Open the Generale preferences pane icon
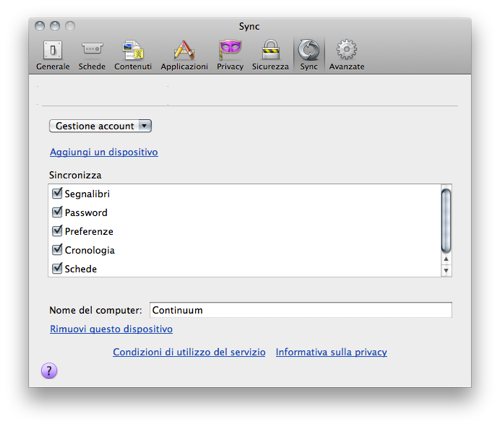The height and width of the screenshot is (427, 500). click(53, 50)
